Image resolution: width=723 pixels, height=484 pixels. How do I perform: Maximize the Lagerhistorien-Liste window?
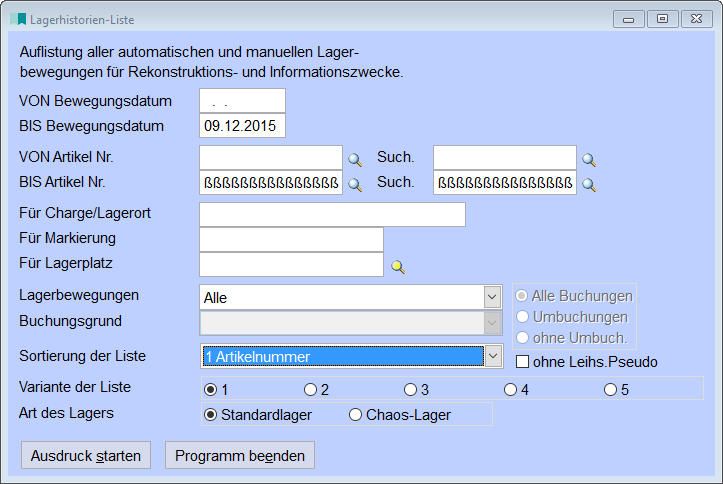[x=661, y=18]
